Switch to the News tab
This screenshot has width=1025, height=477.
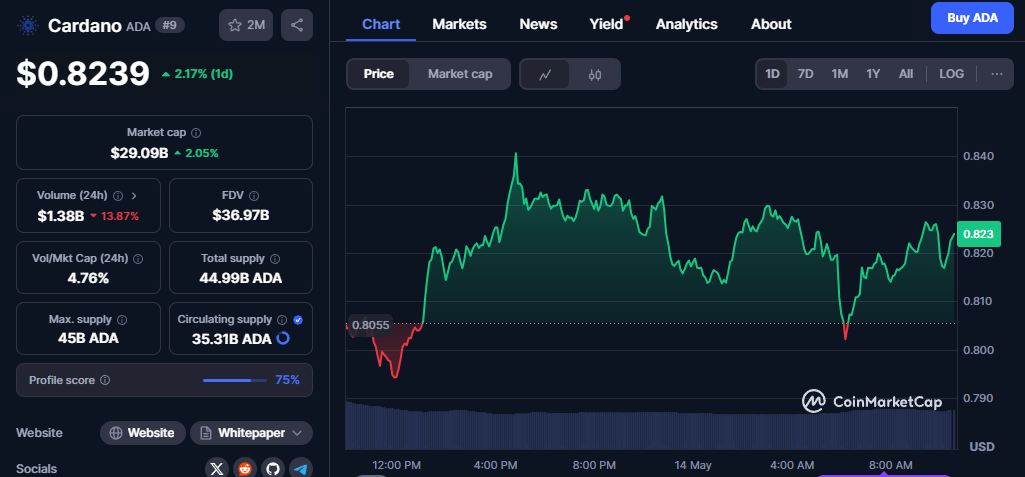(539, 24)
